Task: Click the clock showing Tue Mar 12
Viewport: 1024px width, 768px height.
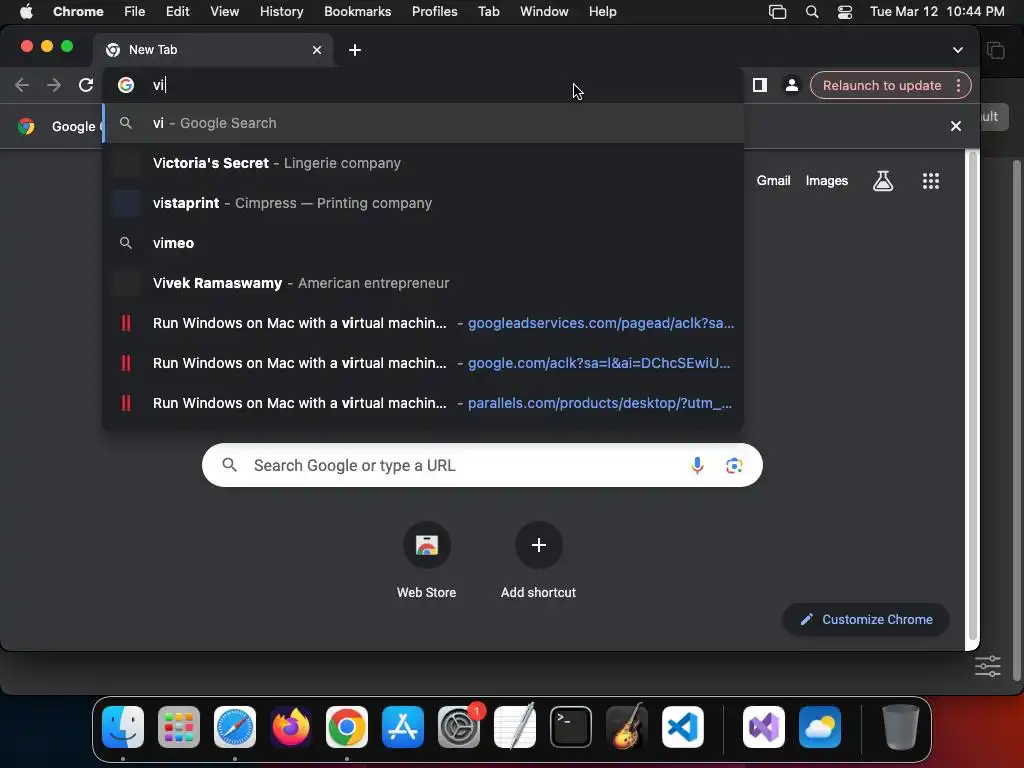Action: coord(936,11)
